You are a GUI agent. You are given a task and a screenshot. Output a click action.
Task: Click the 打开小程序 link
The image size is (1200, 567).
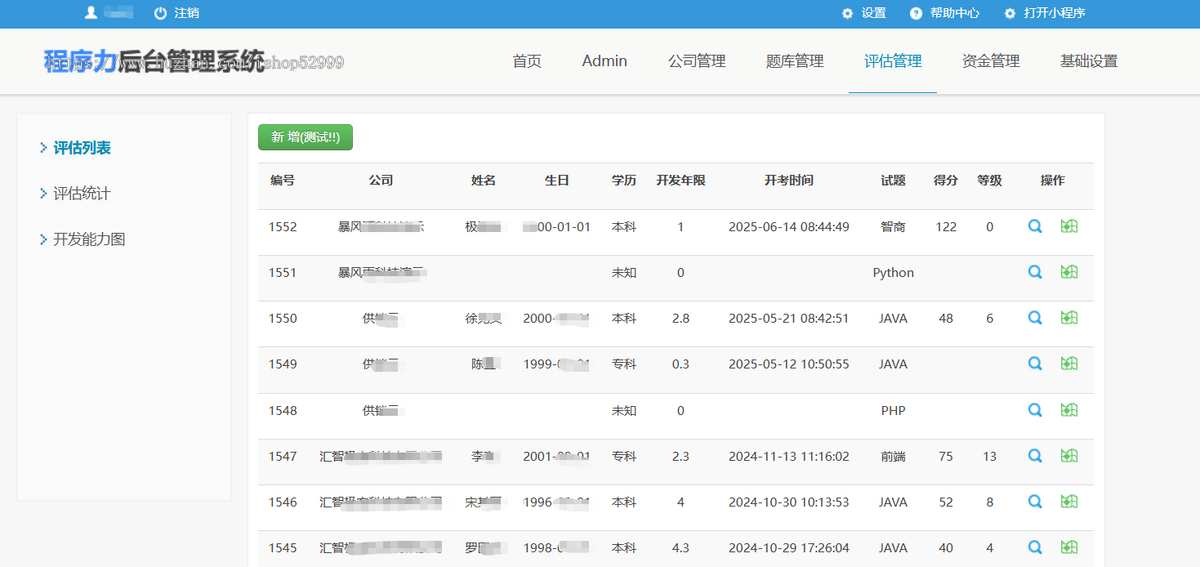[x=1055, y=13]
